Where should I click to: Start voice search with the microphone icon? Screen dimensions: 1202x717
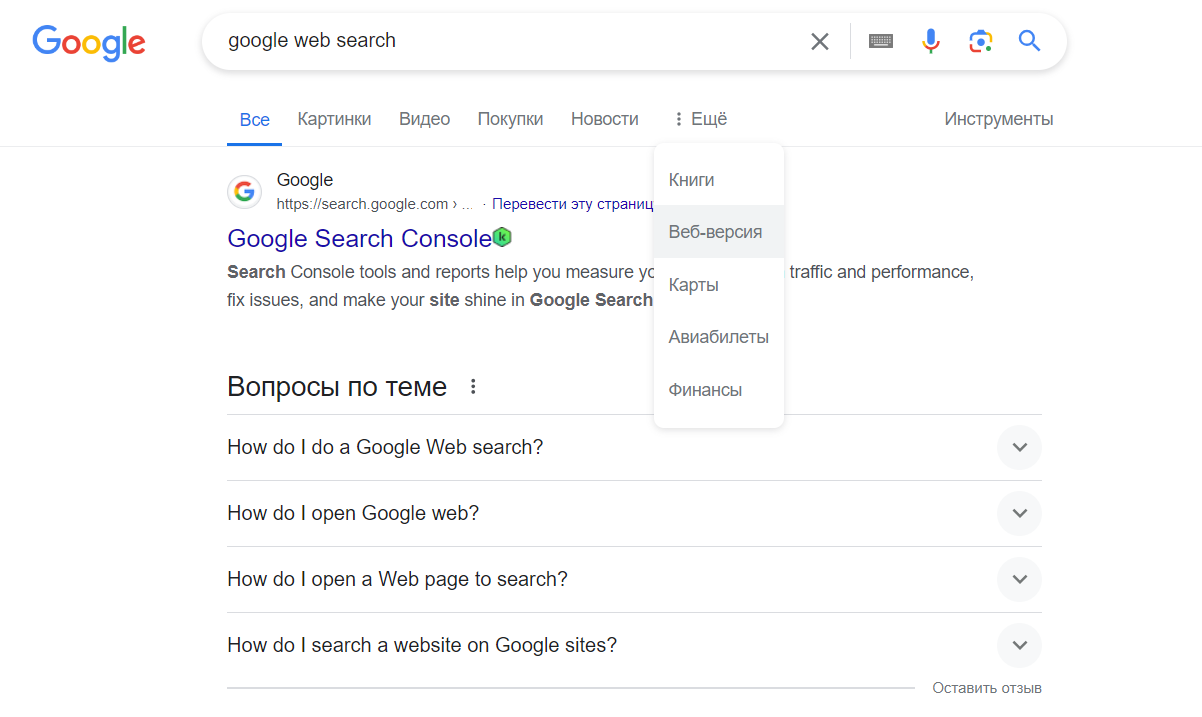(931, 41)
